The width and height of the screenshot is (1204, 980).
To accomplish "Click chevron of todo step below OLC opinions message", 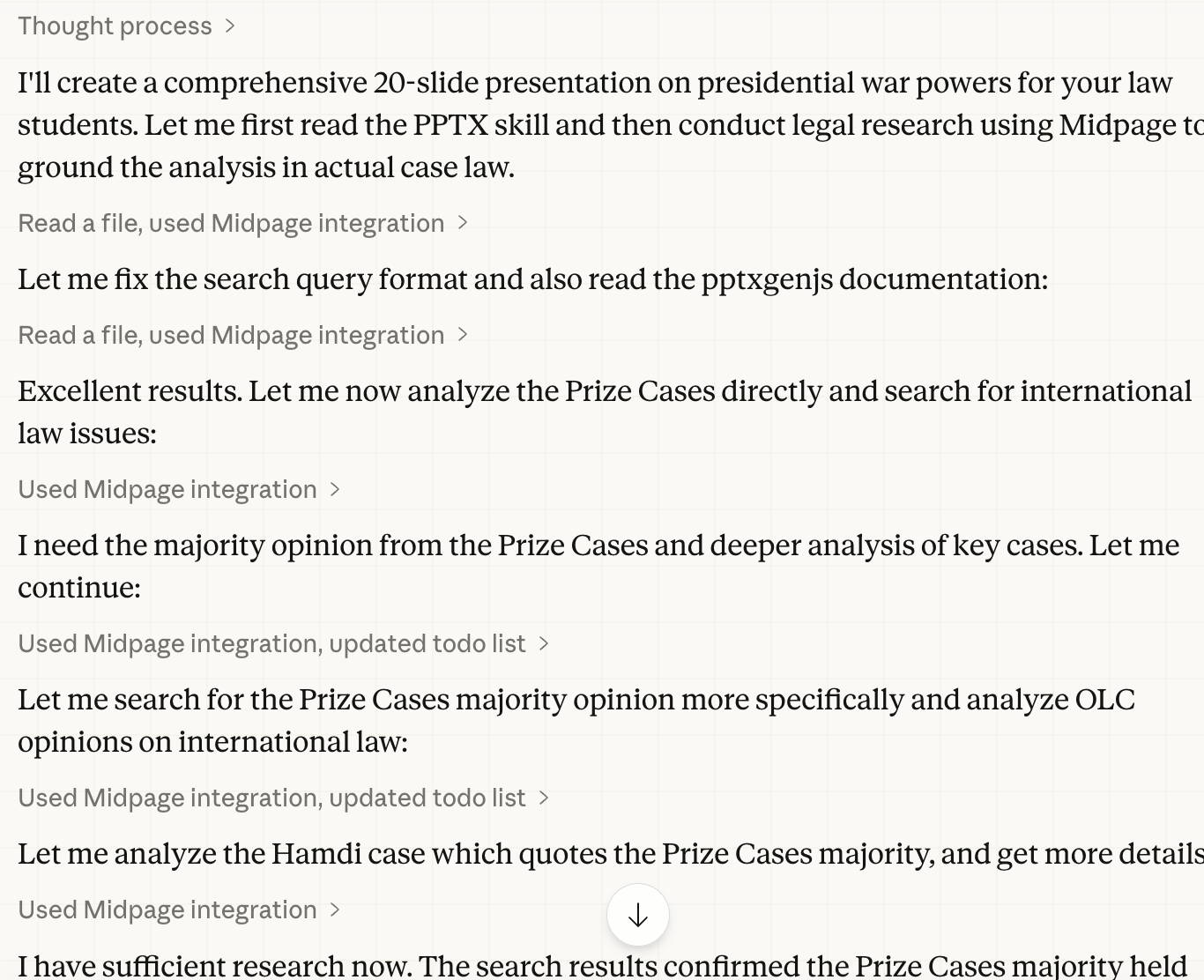I will (x=544, y=798).
